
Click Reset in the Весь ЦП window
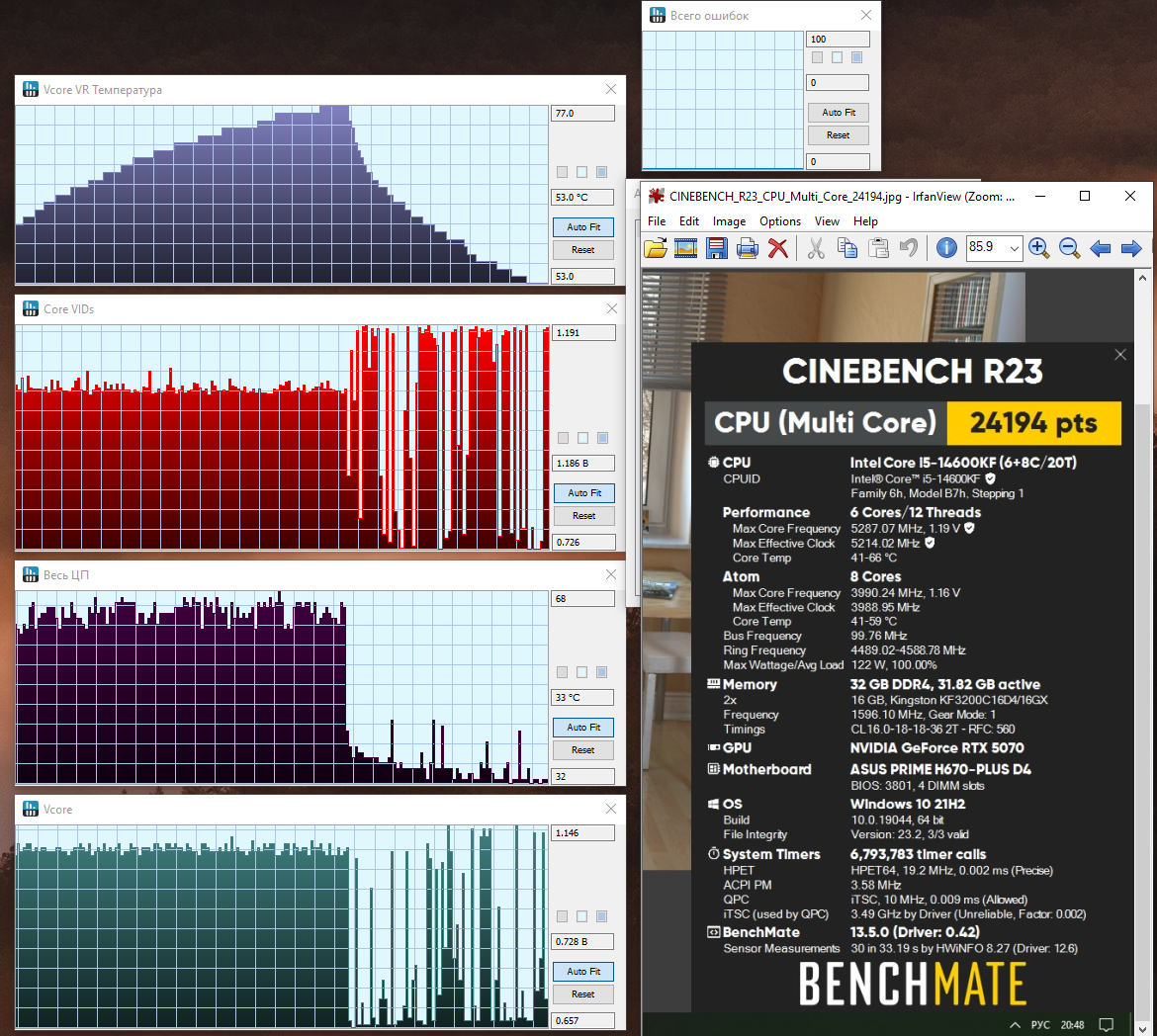(x=583, y=750)
